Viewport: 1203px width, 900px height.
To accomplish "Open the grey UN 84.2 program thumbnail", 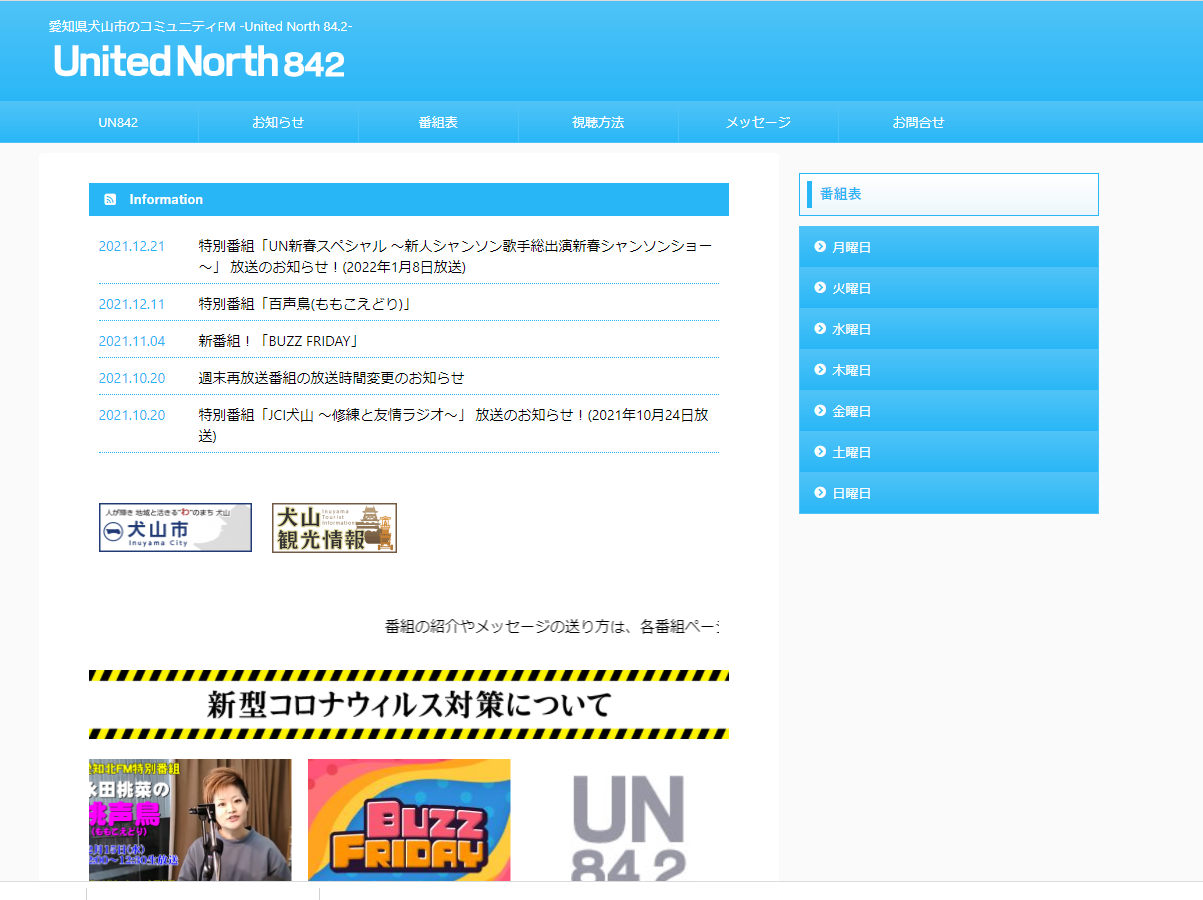I will 628,820.
